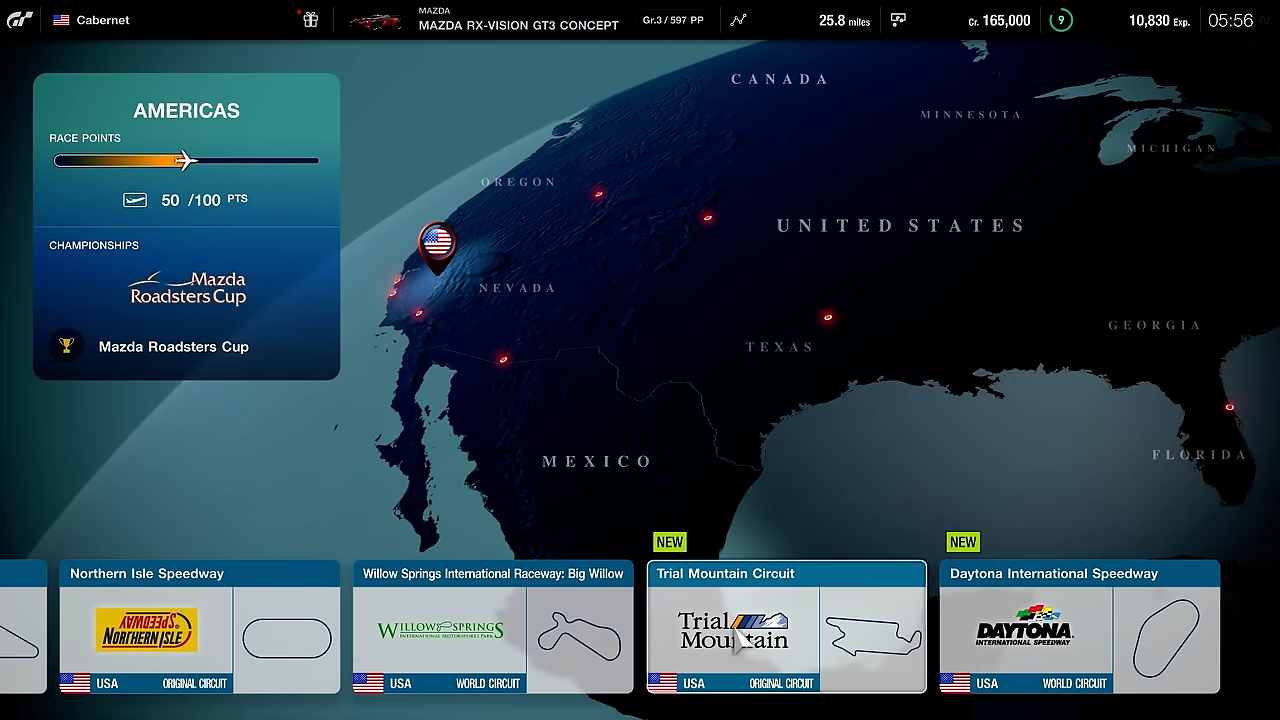Screen dimensions: 1280x720
Task: Click the 05:56 clock display
Action: coord(1230,20)
